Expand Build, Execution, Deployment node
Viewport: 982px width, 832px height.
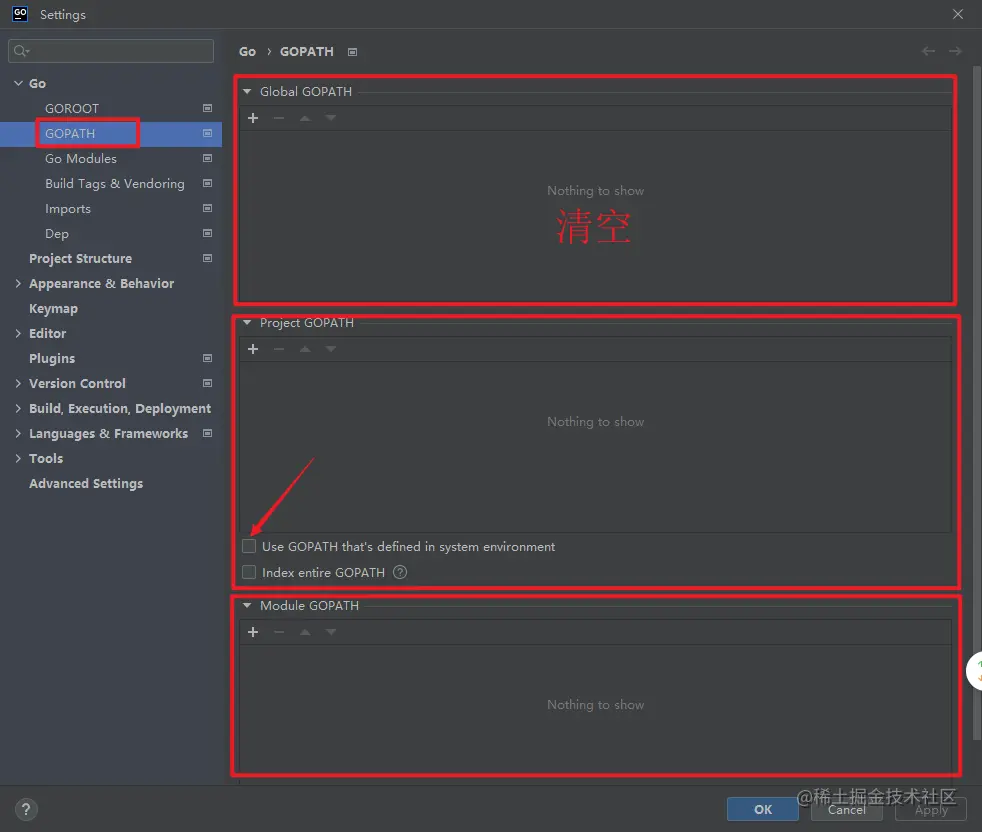[x=18, y=408]
